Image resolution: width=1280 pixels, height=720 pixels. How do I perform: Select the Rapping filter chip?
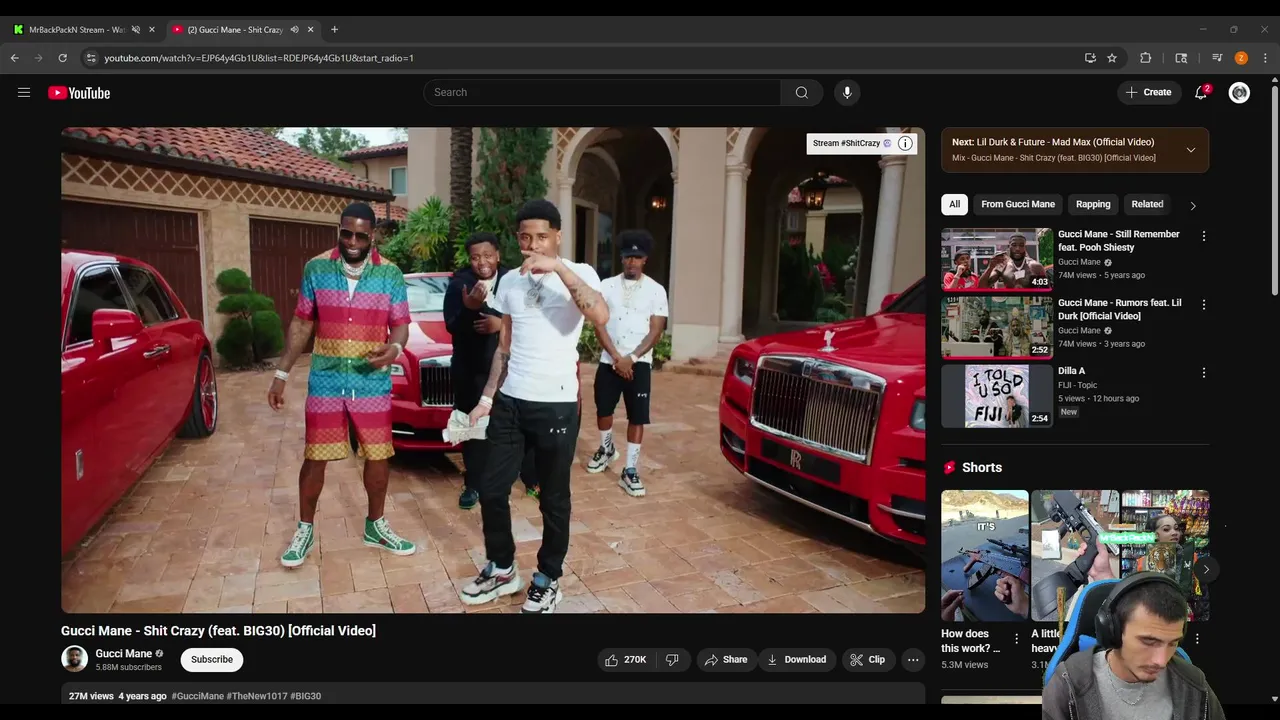(1093, 204)
